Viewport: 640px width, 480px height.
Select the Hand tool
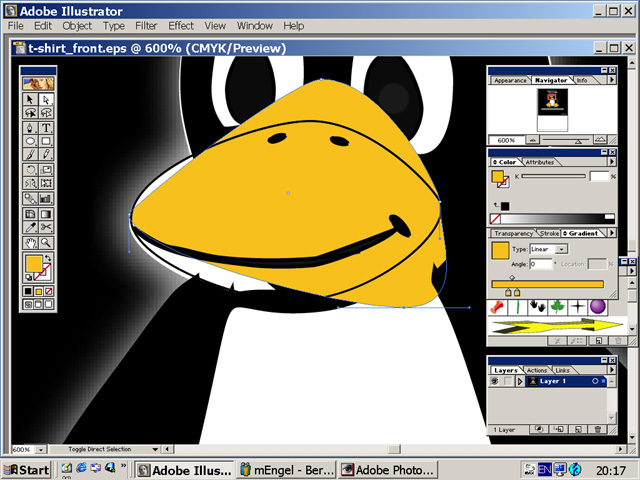(x=30, y=243)
